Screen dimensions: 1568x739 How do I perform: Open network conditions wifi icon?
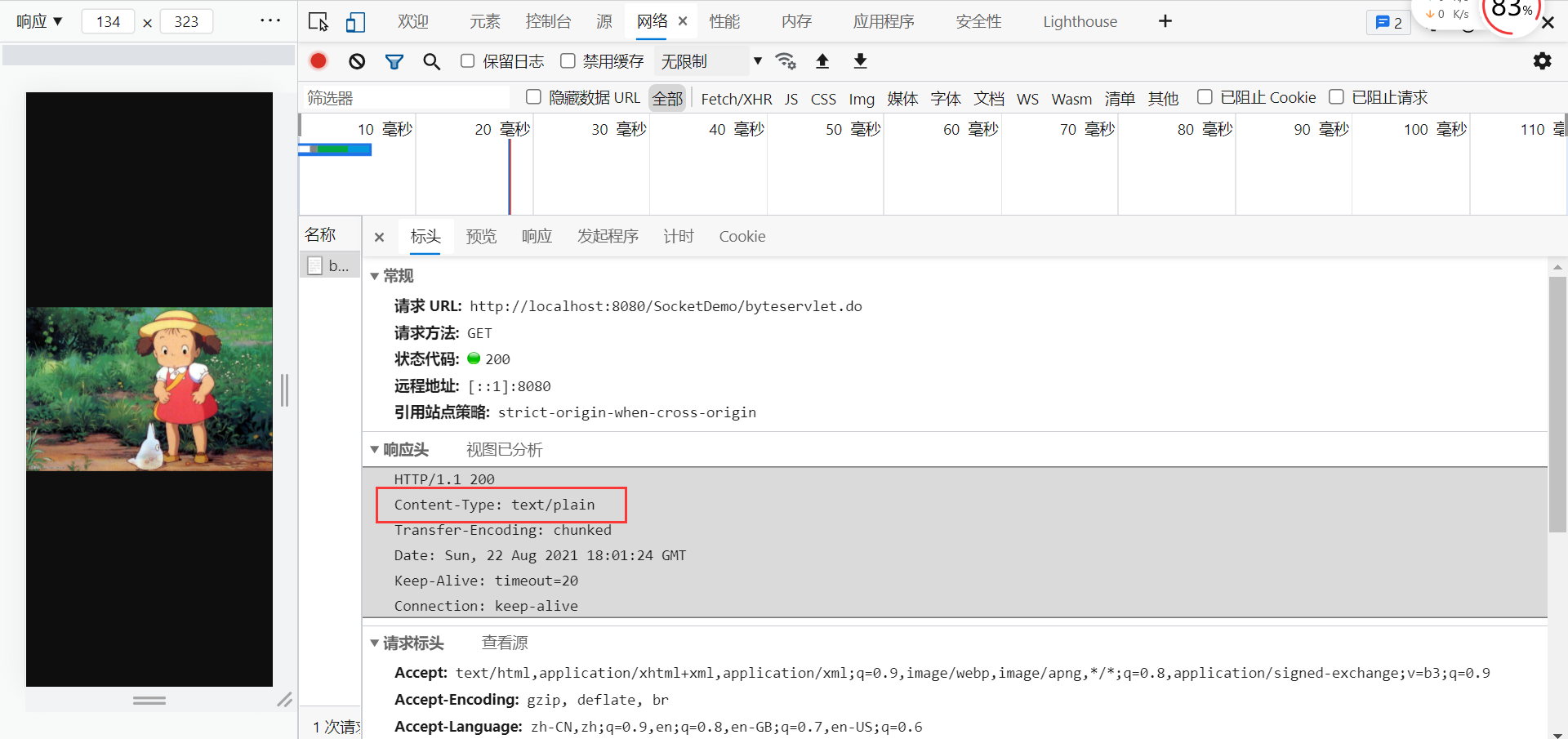point(786,61)
